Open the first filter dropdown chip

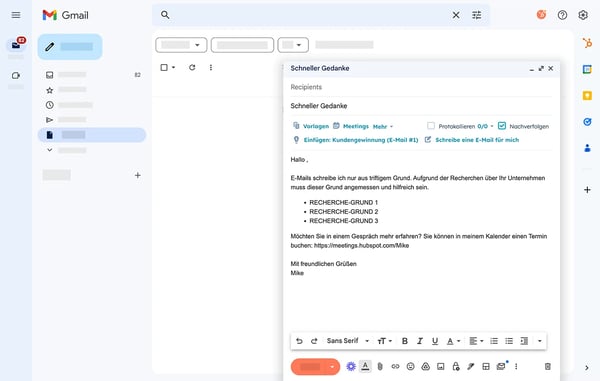coord(181,45)
